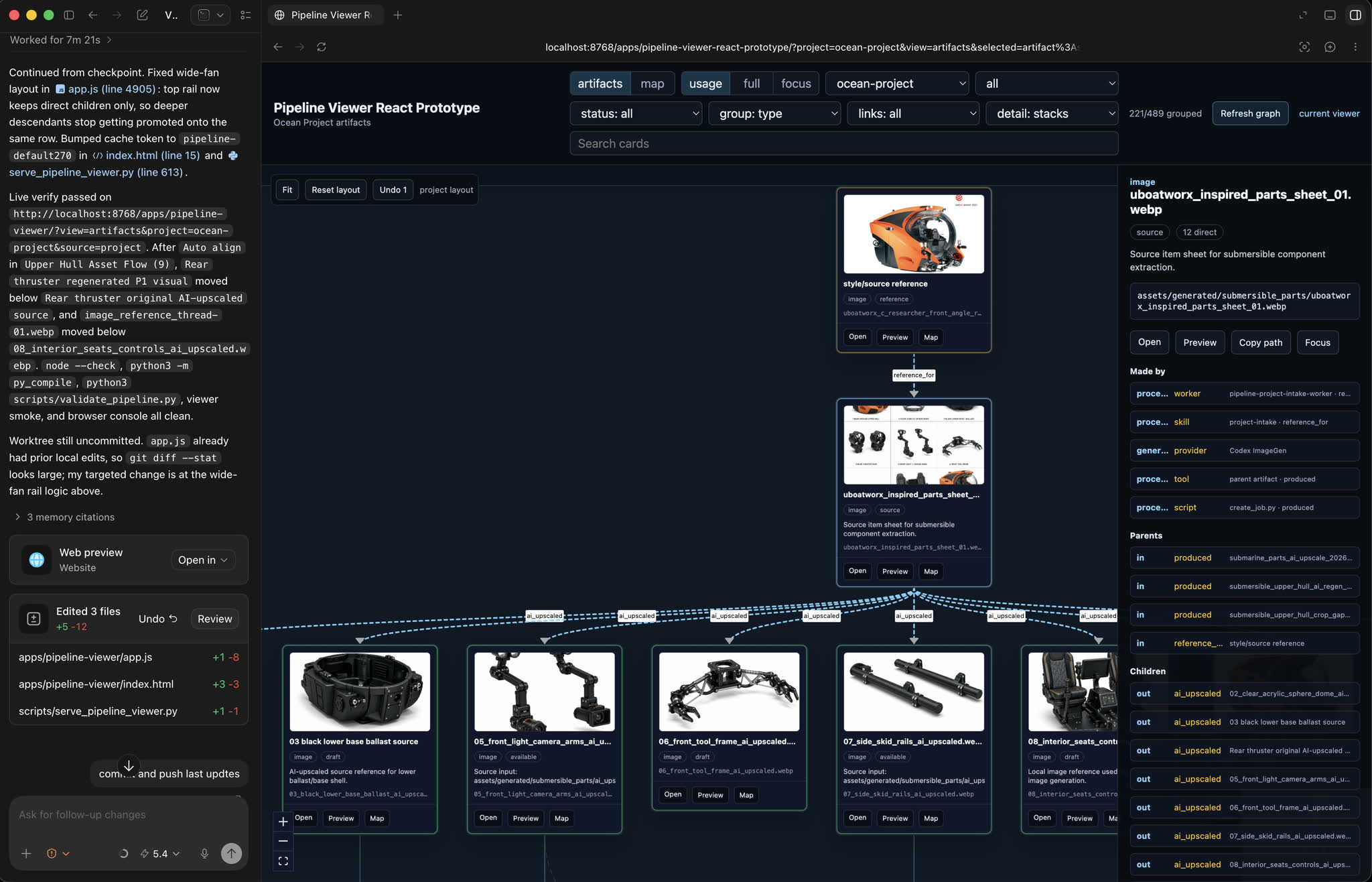Toggle the left sidebar icon in title bar
This screenshot has width=1372, height=882.
tap(69, 15)
